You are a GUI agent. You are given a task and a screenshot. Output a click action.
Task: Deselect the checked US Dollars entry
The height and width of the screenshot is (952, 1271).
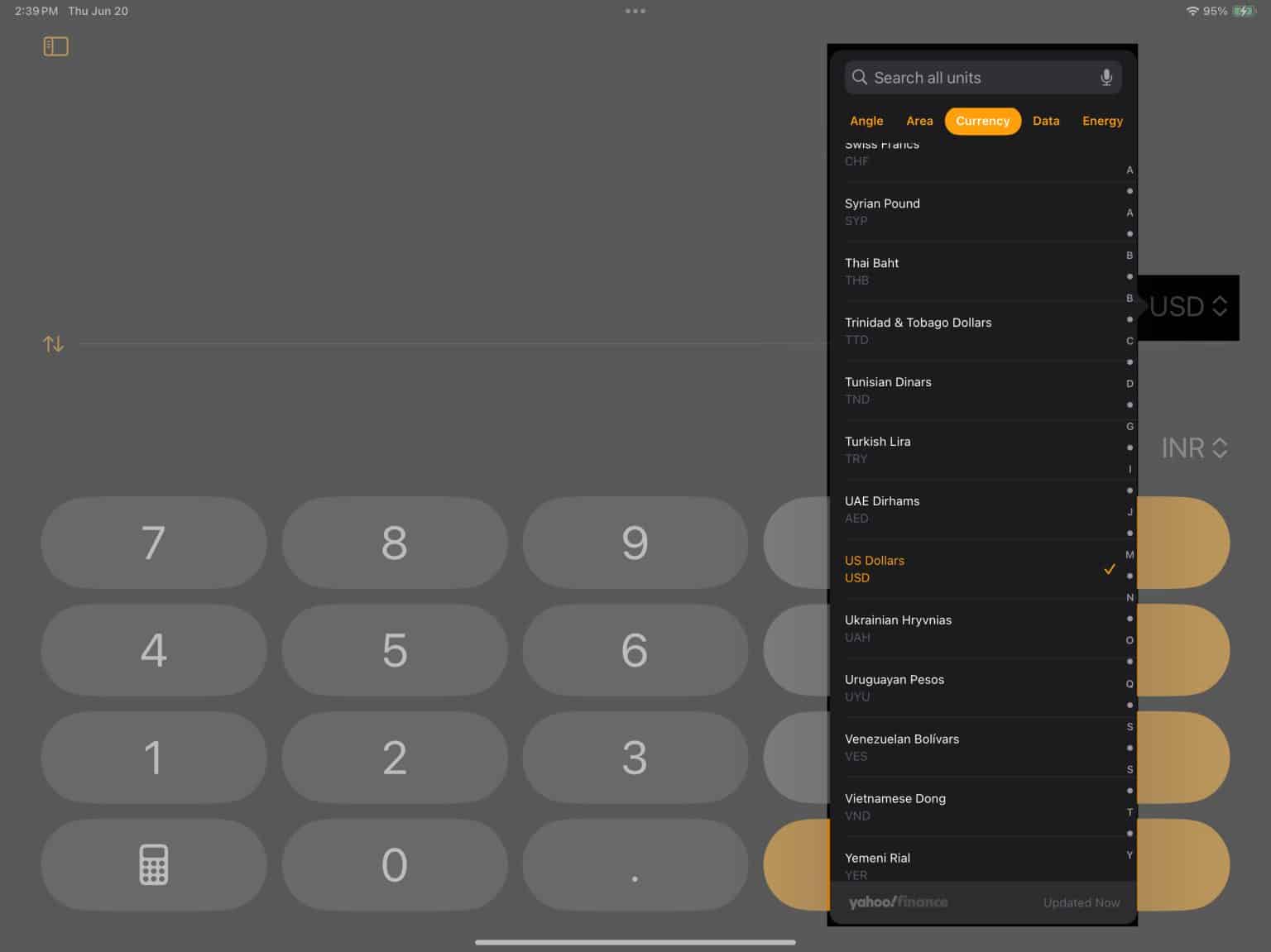(952, 568)
